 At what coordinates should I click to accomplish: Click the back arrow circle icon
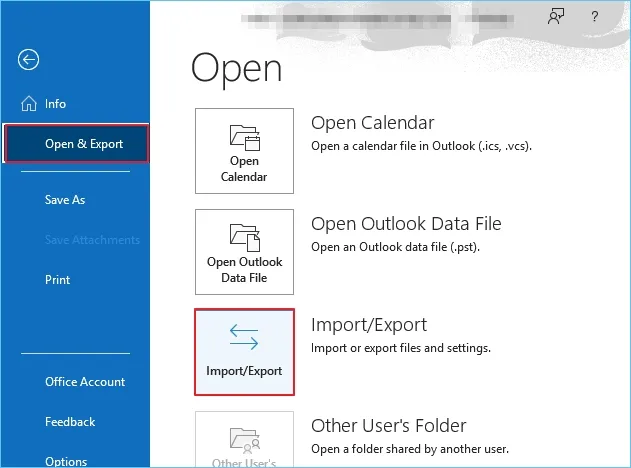pyautogui.click(x=28, y=60)
